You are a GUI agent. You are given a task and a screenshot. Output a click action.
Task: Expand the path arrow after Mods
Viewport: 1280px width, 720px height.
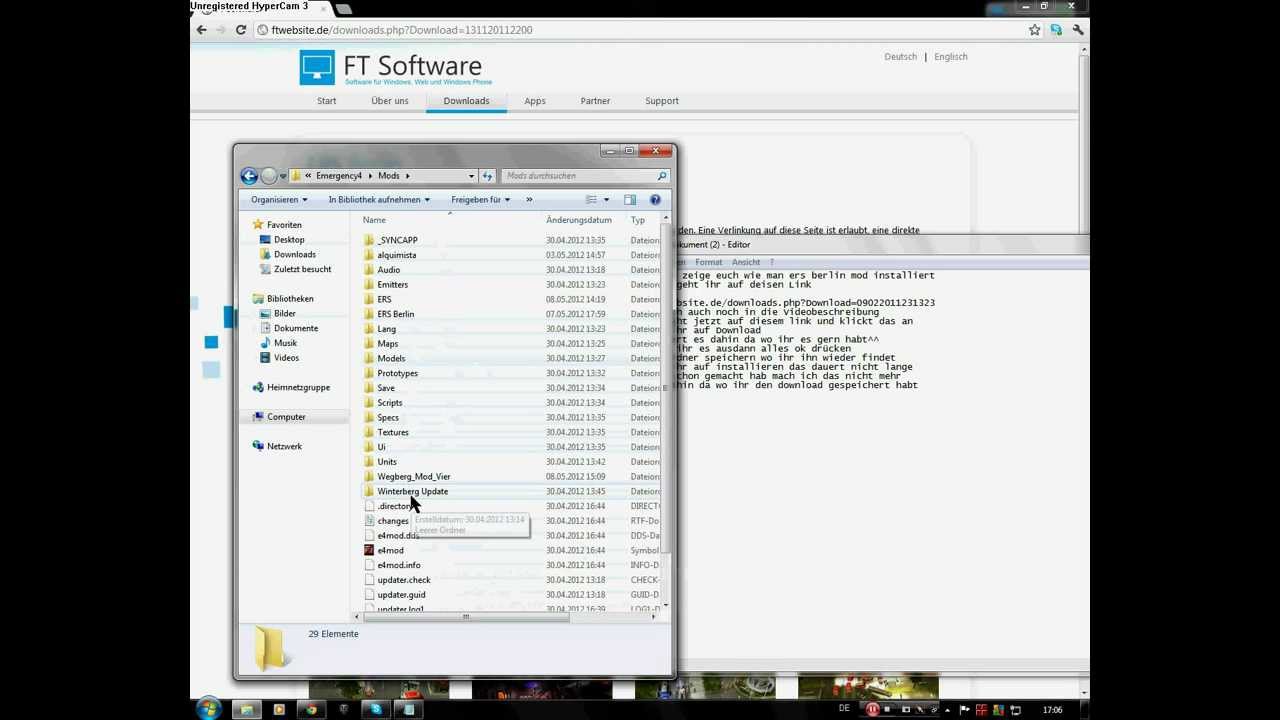pyautogui.click(x=407, y=176)
